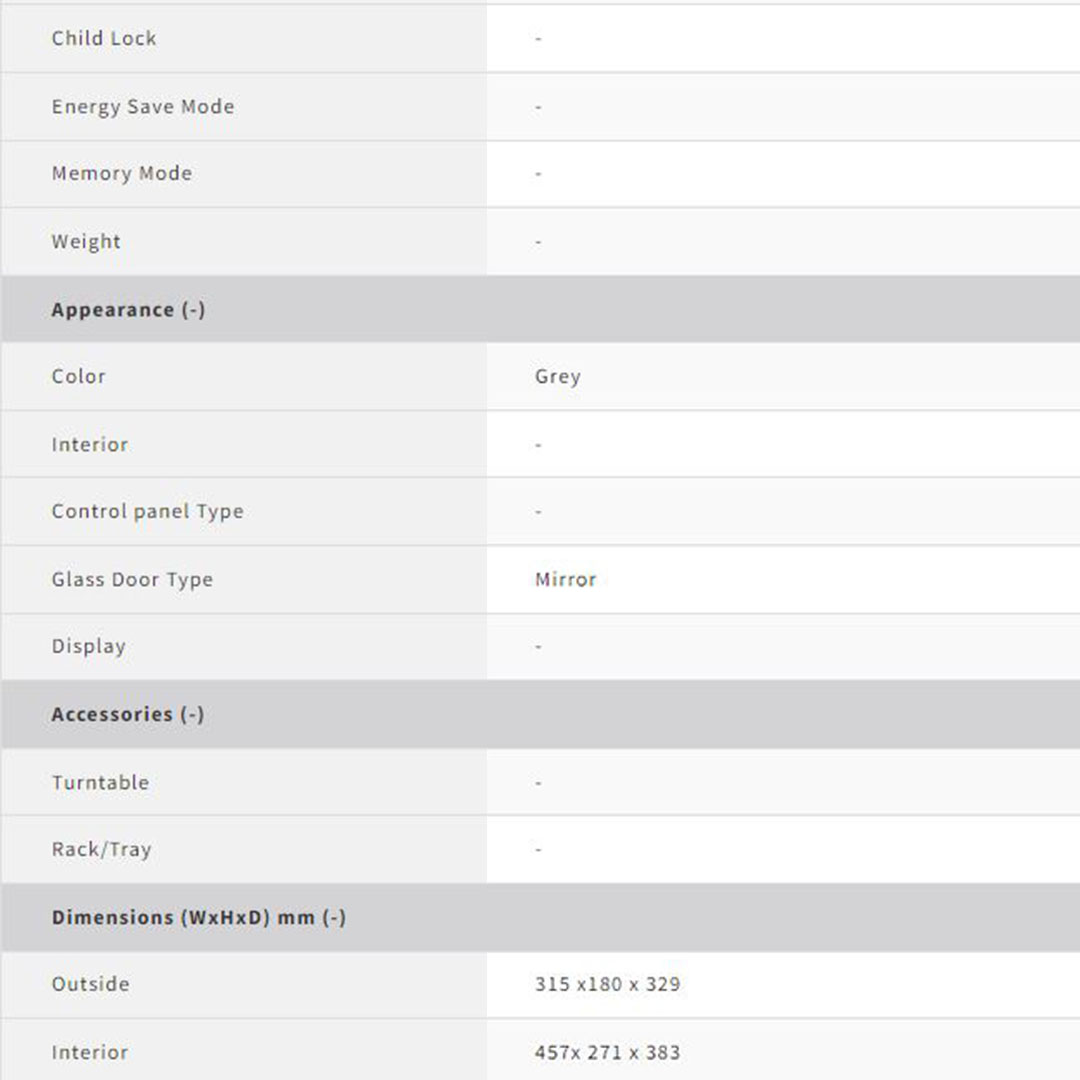1080x1080 pixels.
Task: Click the Glass Door Type label
Action: click(x=132, y=580)
